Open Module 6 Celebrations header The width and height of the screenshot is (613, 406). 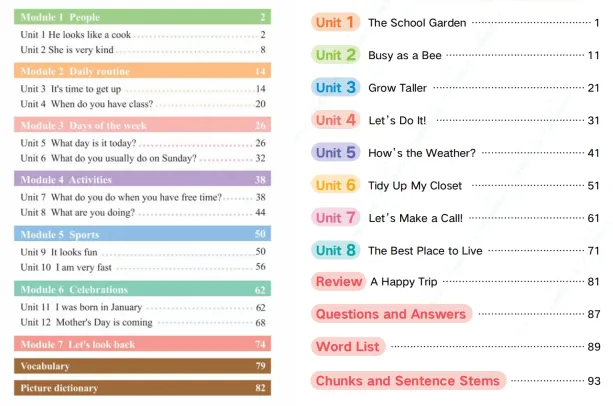(x=142, y=289)
